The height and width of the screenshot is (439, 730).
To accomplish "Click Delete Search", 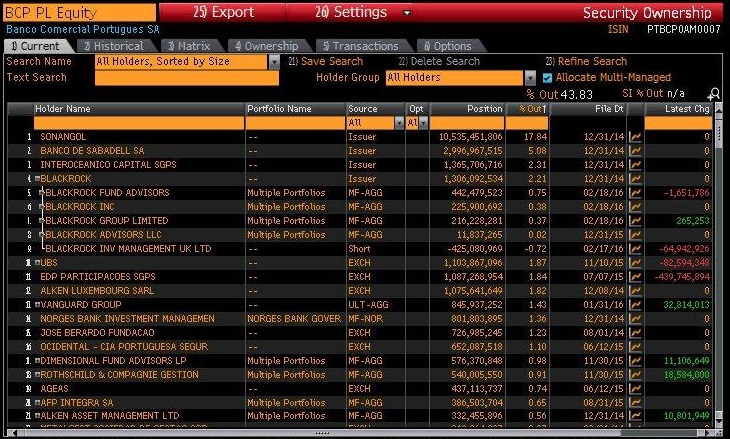I will pos(439,61).
